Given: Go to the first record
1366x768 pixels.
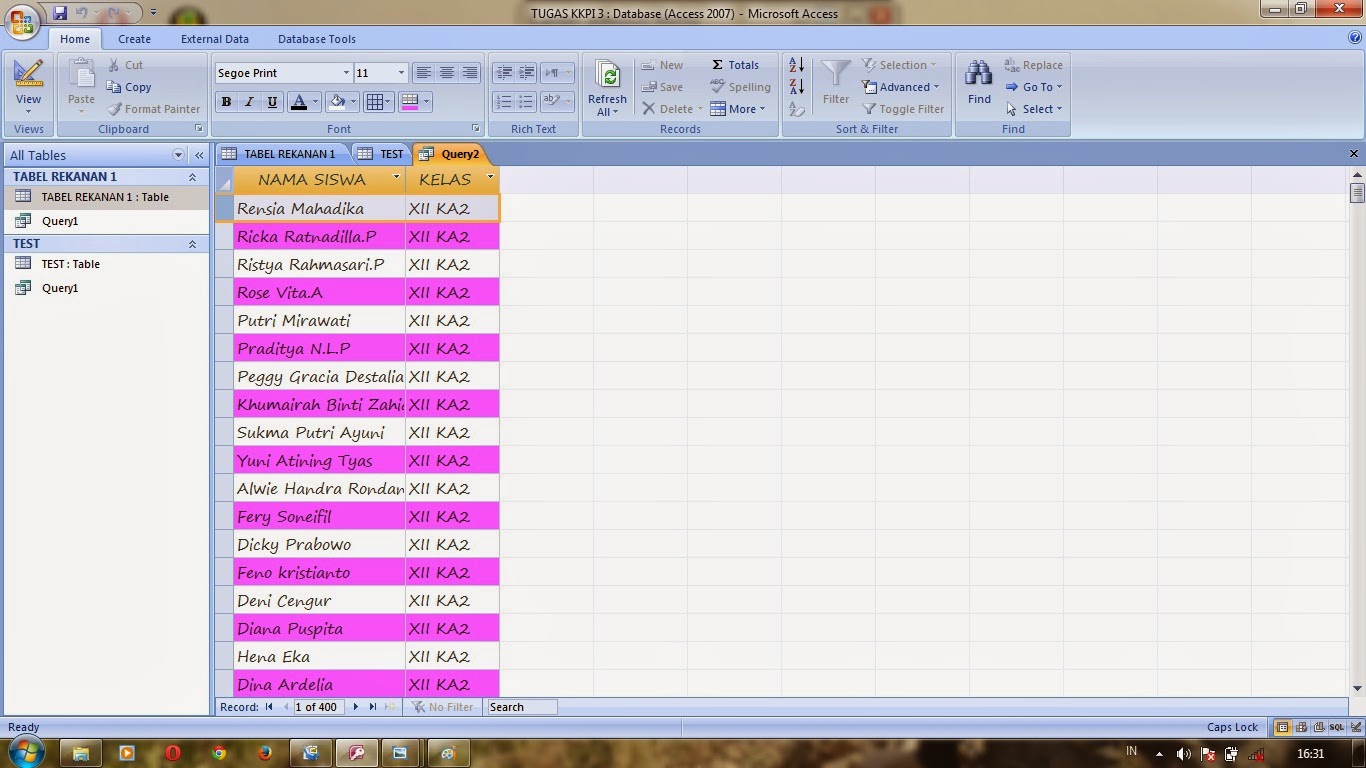Looking at the screenshot, I should point(269,707).
